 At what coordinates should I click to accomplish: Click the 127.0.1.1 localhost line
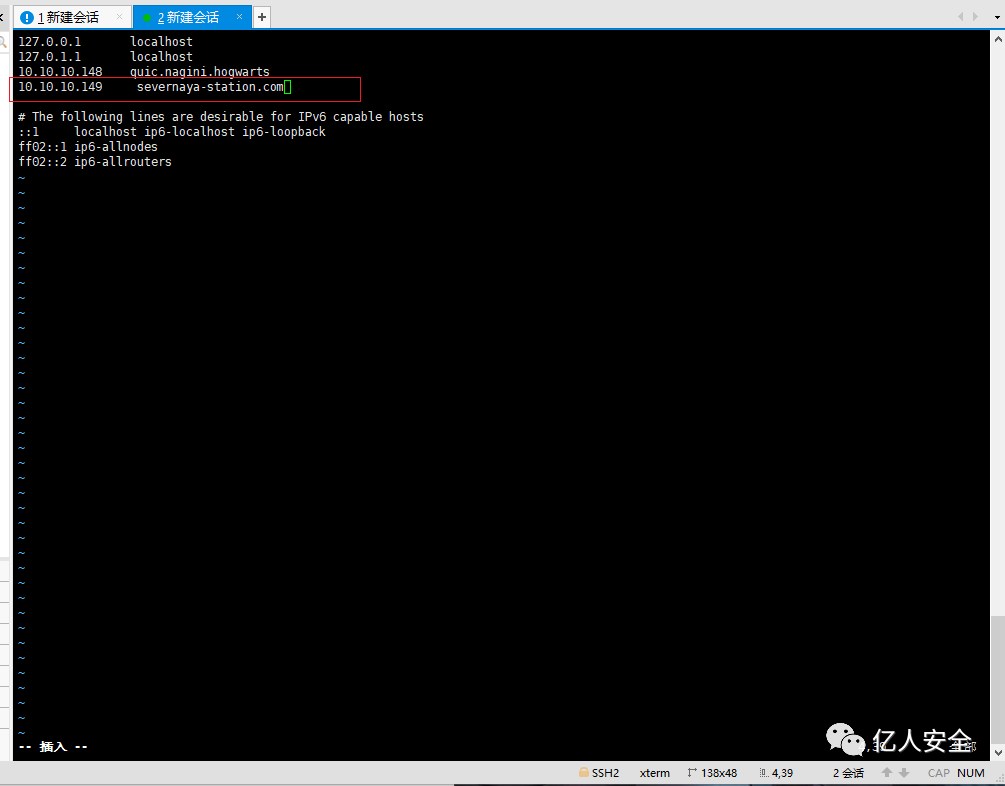pos(105,56)
